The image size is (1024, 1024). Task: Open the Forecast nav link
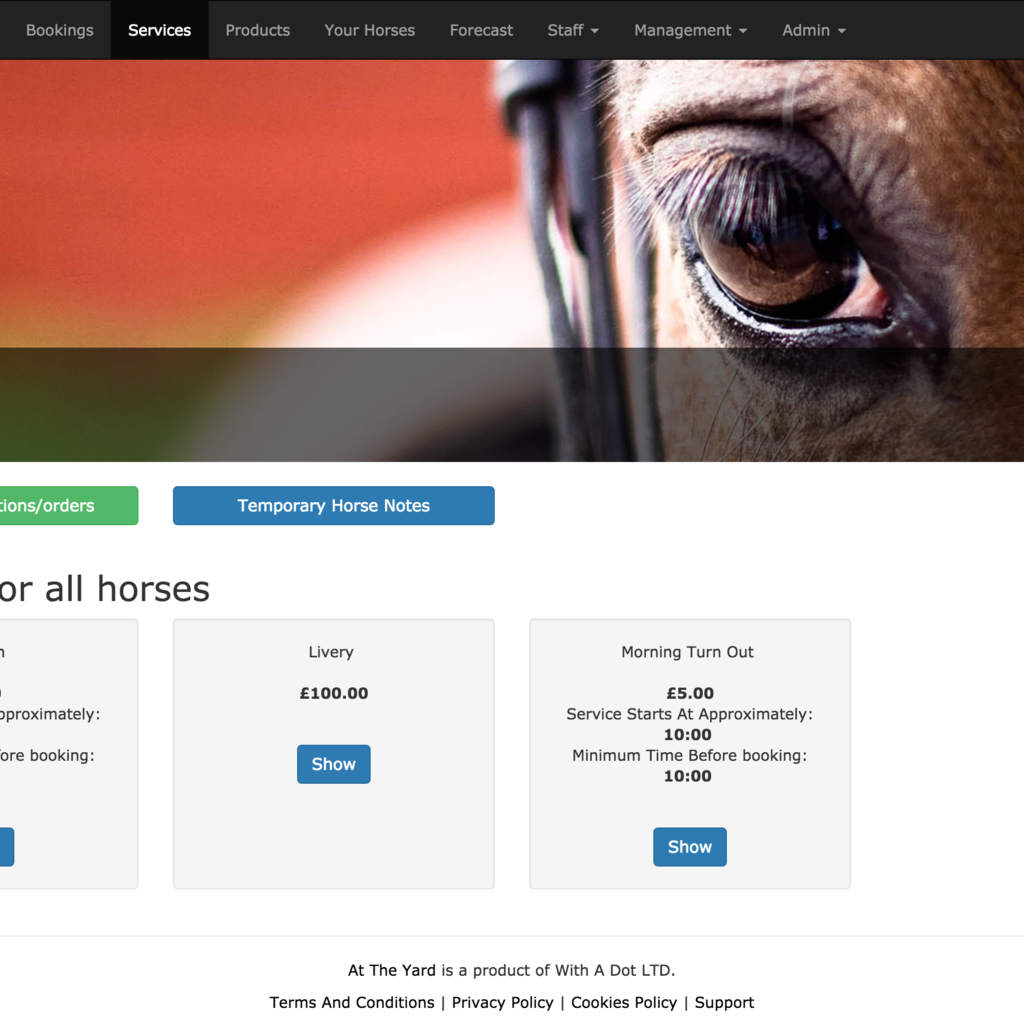click(x=481, y=30)
